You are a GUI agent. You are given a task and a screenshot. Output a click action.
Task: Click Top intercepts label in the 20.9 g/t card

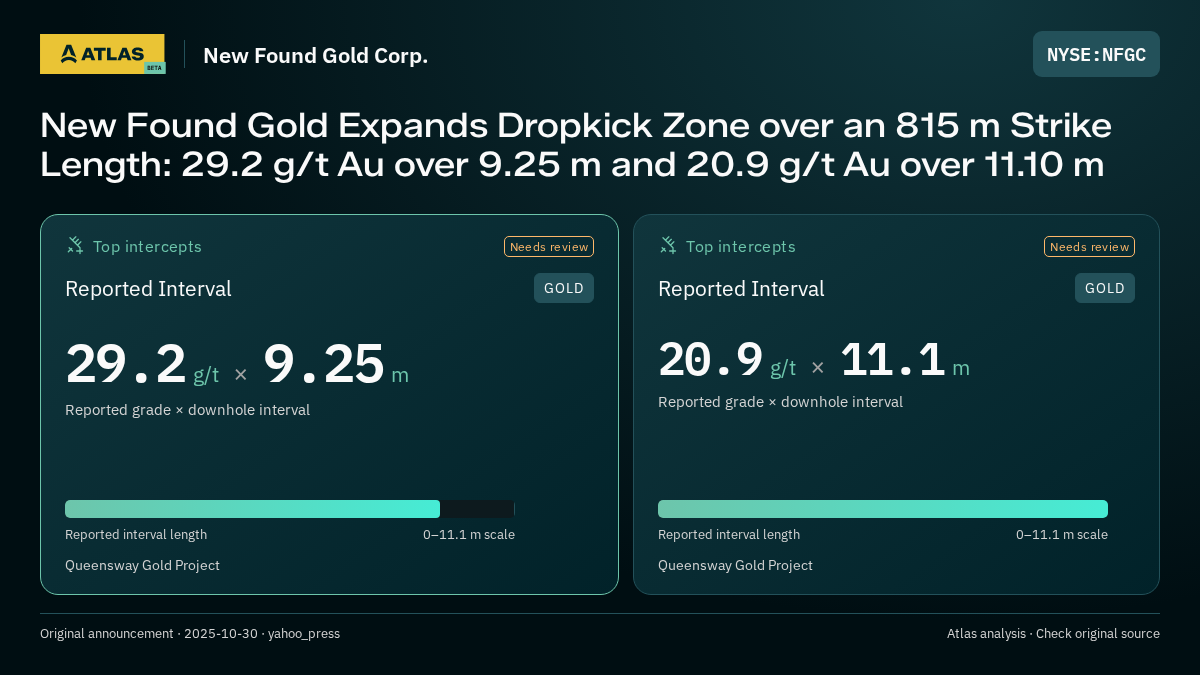(x=740, y=246)
